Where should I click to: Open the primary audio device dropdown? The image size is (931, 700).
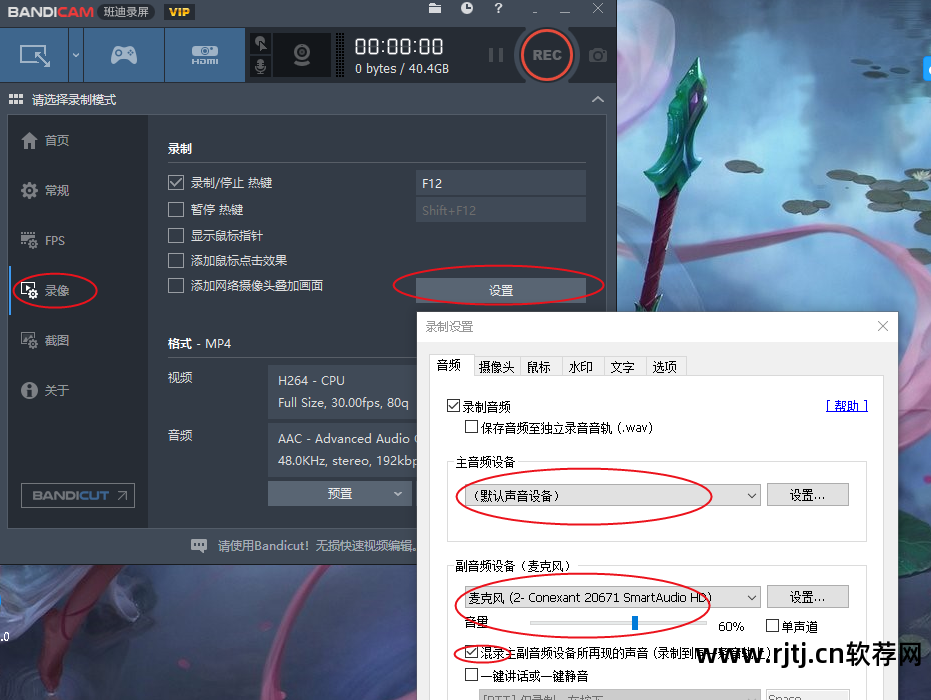point(613,495)
